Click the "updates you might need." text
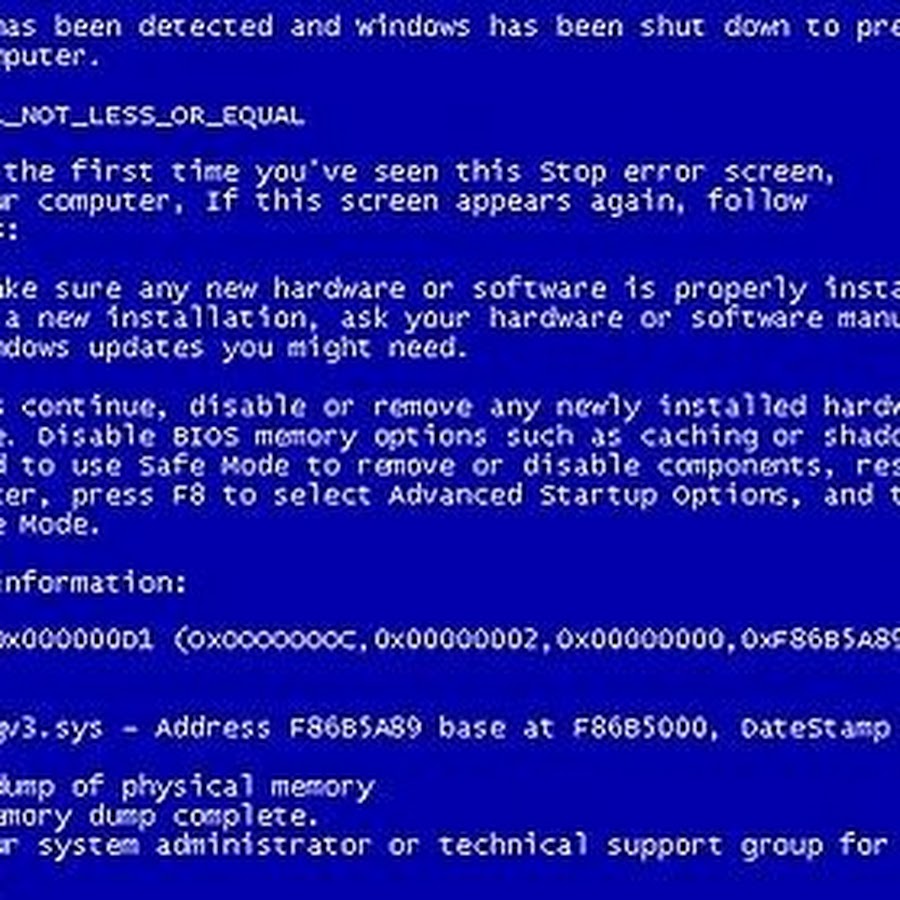900x900 pixels. [278, 348]
